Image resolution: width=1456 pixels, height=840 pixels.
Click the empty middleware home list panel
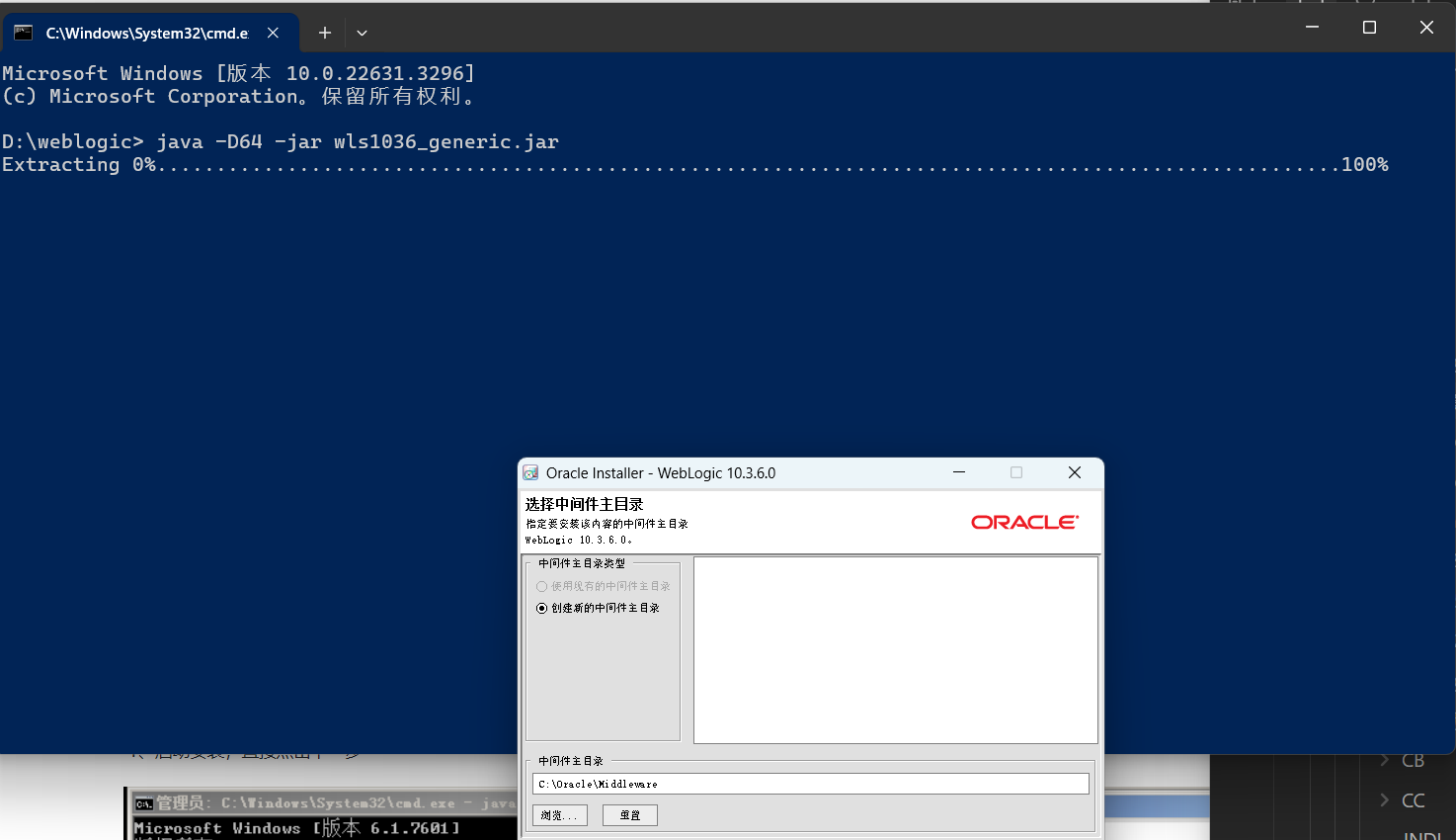pos(896,649)
